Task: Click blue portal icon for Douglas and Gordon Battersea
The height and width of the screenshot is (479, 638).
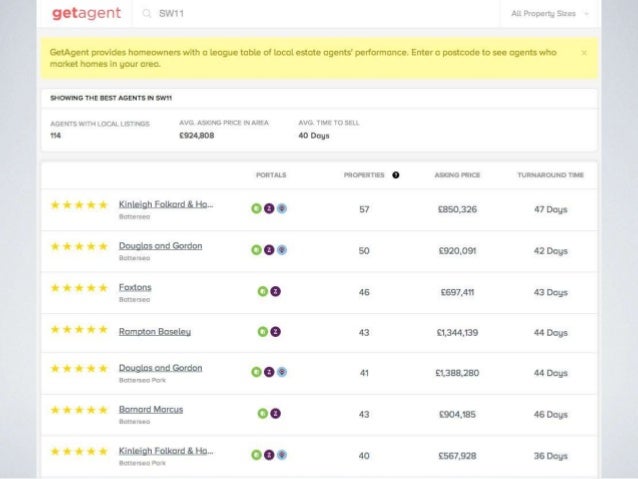Action: (283, 250)
